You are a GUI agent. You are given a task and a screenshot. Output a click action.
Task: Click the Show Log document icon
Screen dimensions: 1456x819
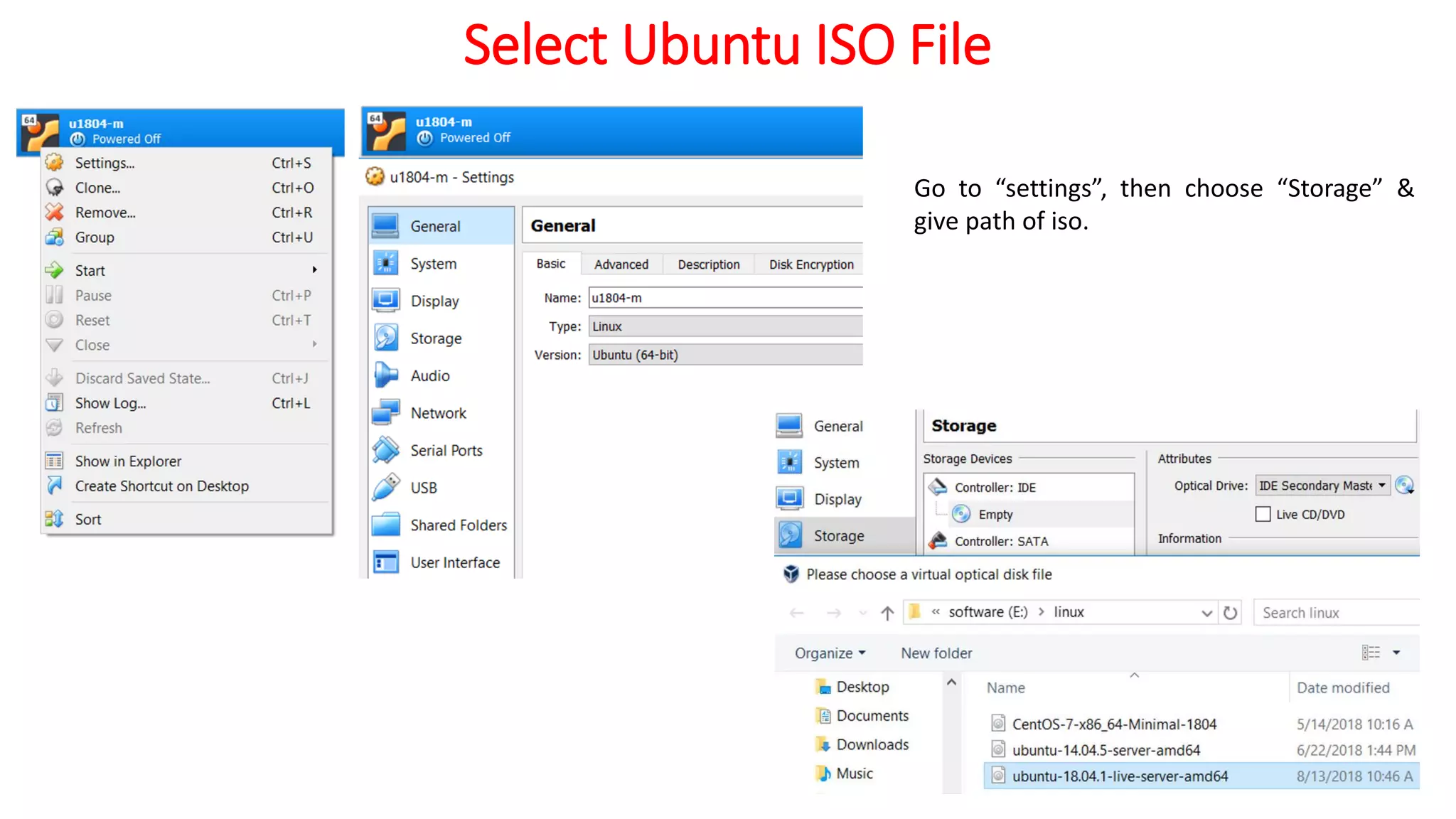tap(55, 403)
